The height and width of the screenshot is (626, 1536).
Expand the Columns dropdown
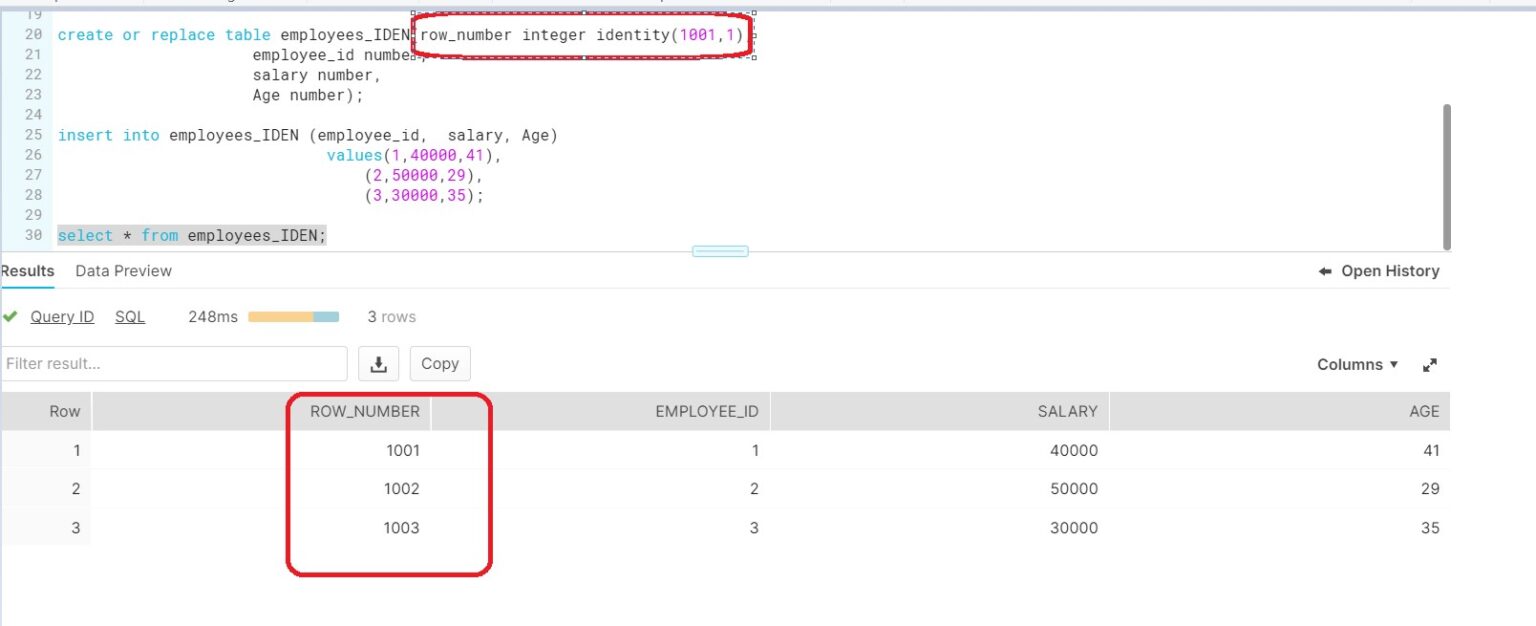[1357, 365]
